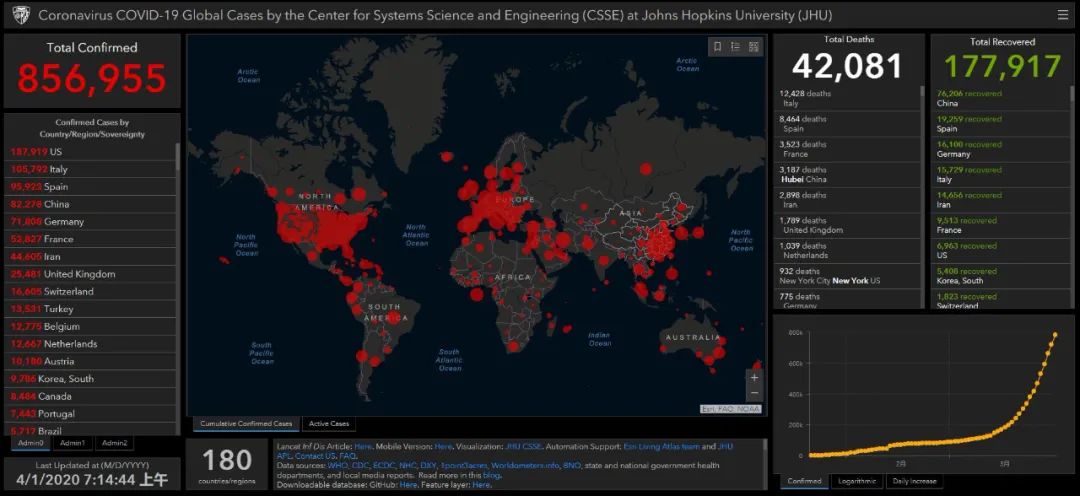Click scrollbar of confirmed cases list
Viewport: 1080px width, 496px height.
coord(178,157)
